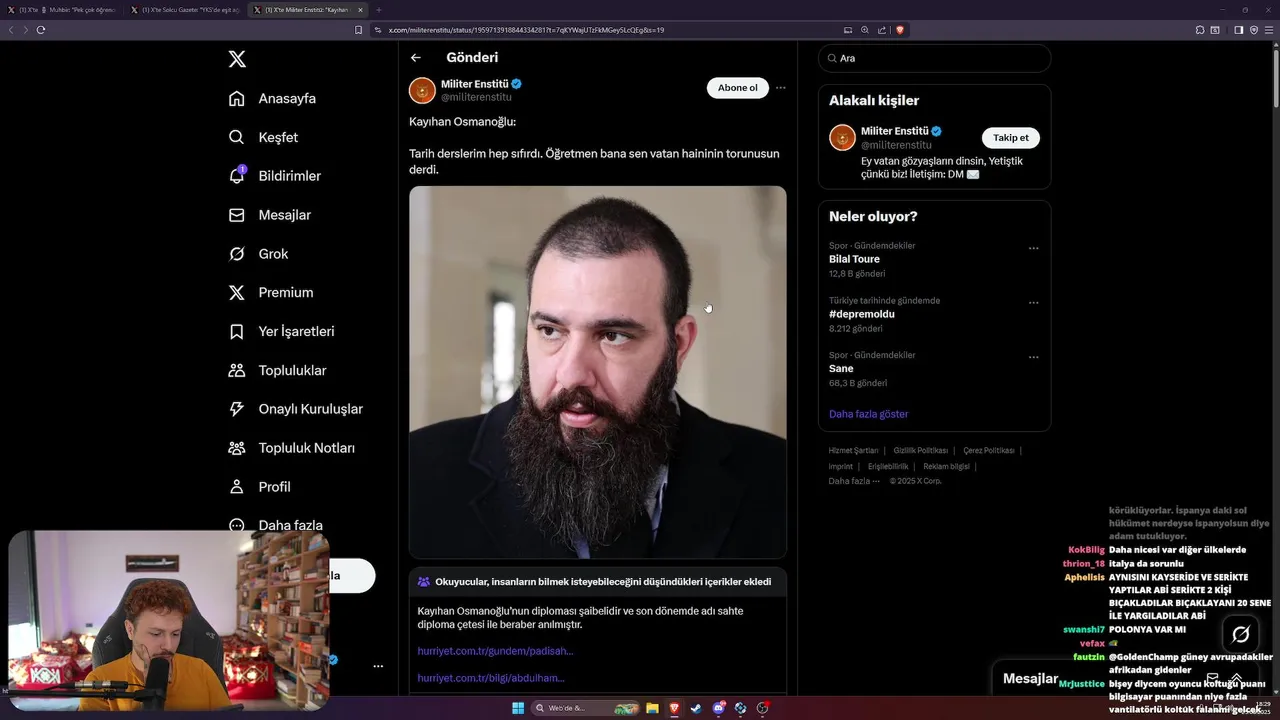Image resolution: width=1280 pixels, height=720 pixels.
Task: Click into the Ara search field
Action: [934, 58]
